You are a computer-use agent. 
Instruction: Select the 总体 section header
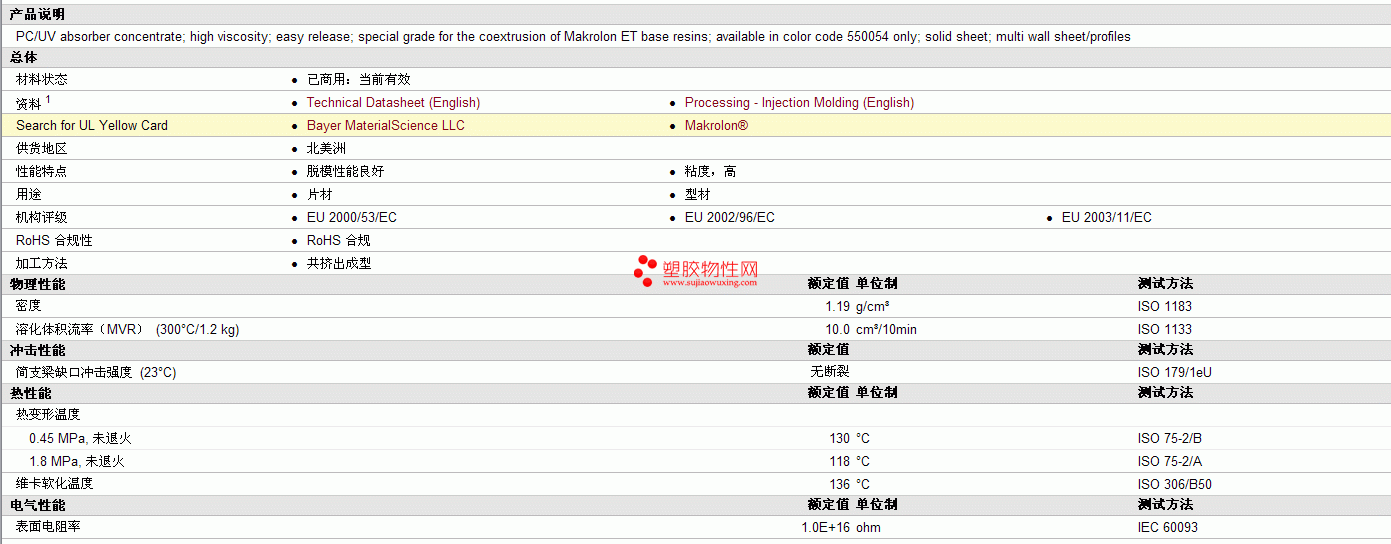tap(23, 58)
